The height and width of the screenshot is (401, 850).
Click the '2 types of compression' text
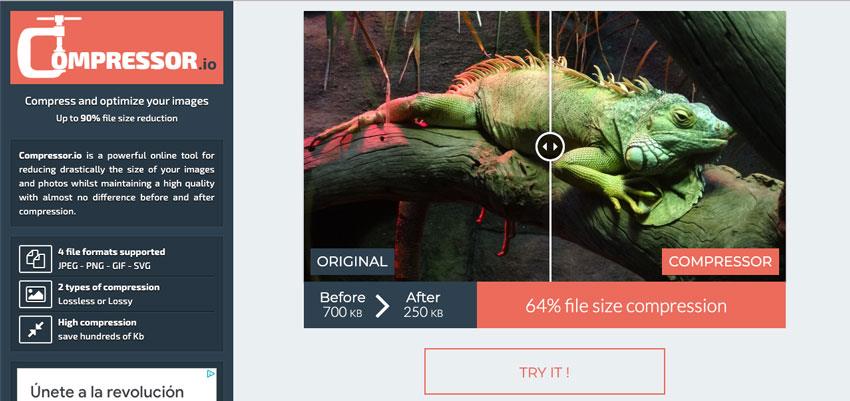(x=109, y=287)
